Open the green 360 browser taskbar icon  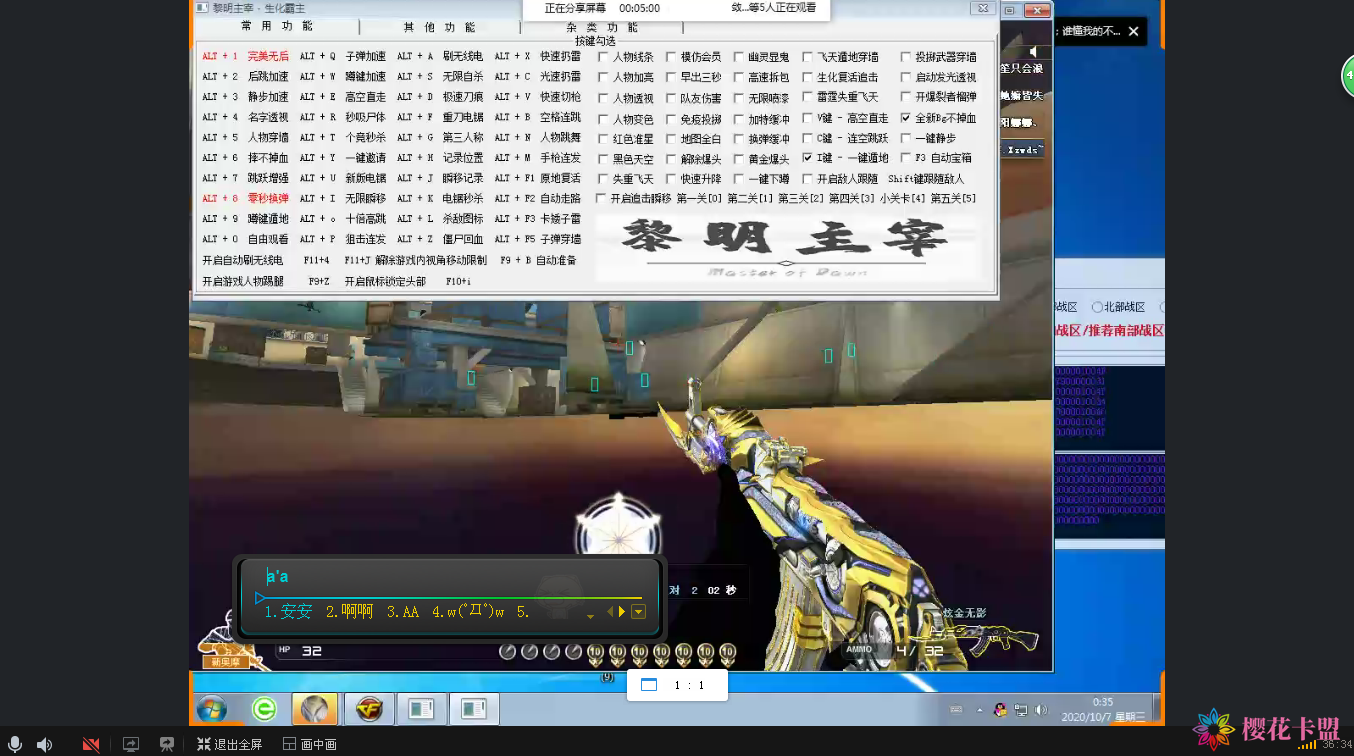tap(264, 709)
